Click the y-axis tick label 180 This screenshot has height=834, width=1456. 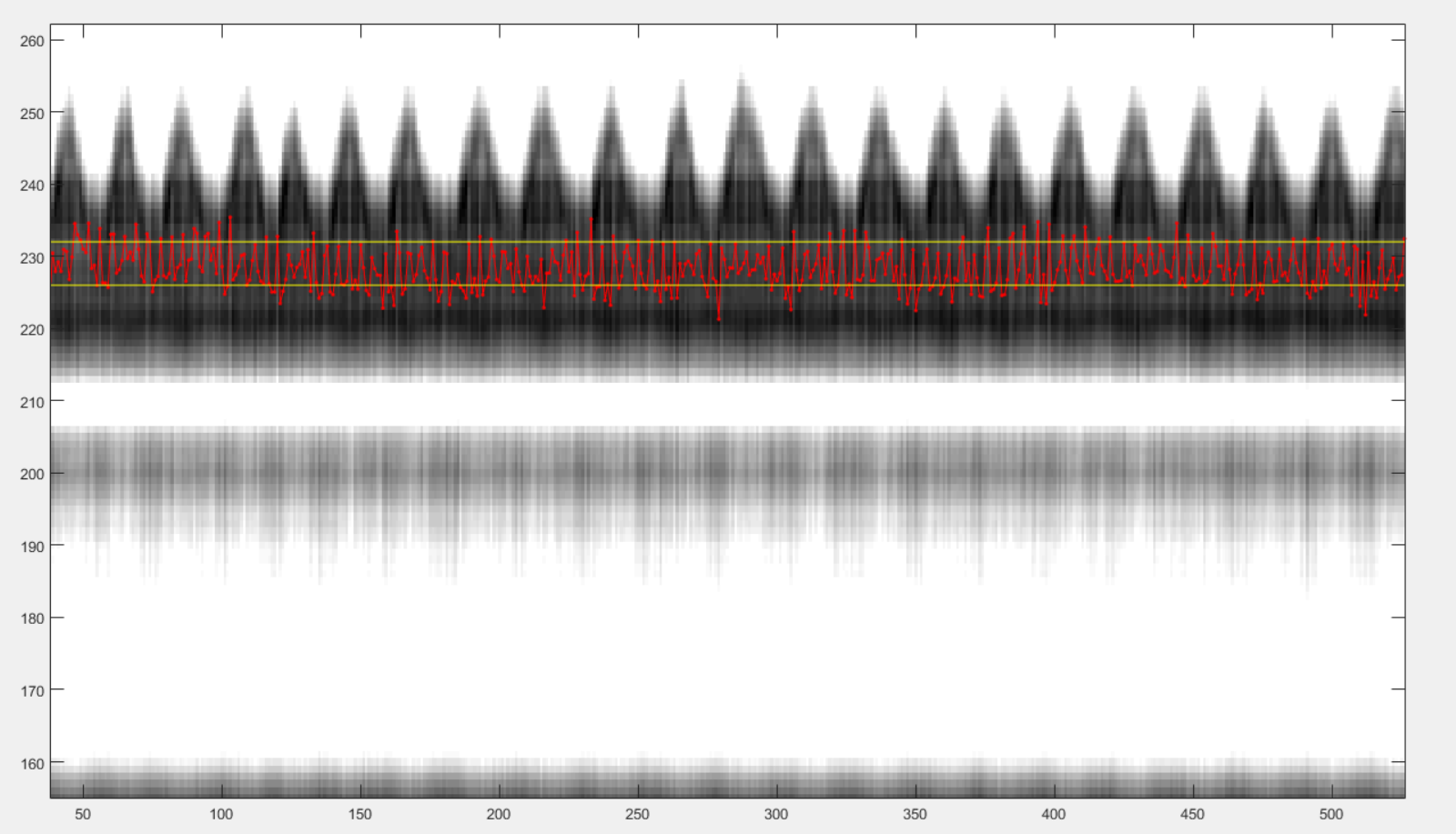pos(32,618)
